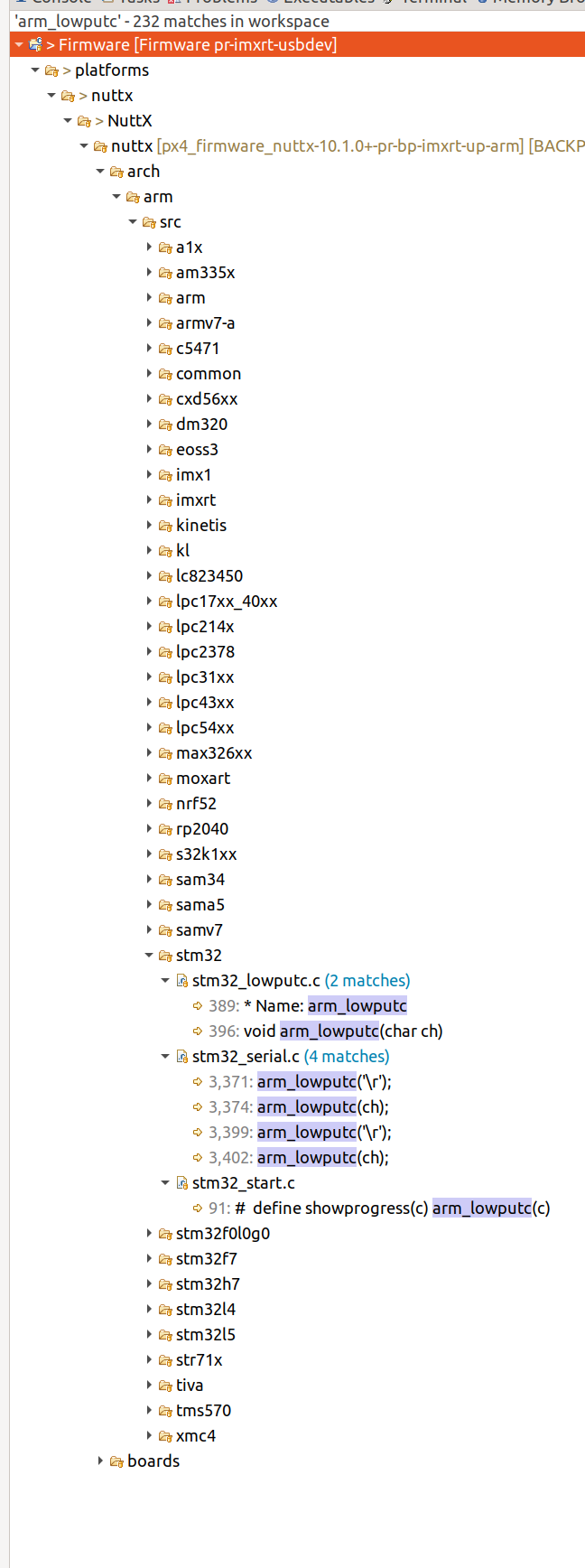Click the nuttx repository folder icon
585x1568 pixels.
tap(100, 145)
